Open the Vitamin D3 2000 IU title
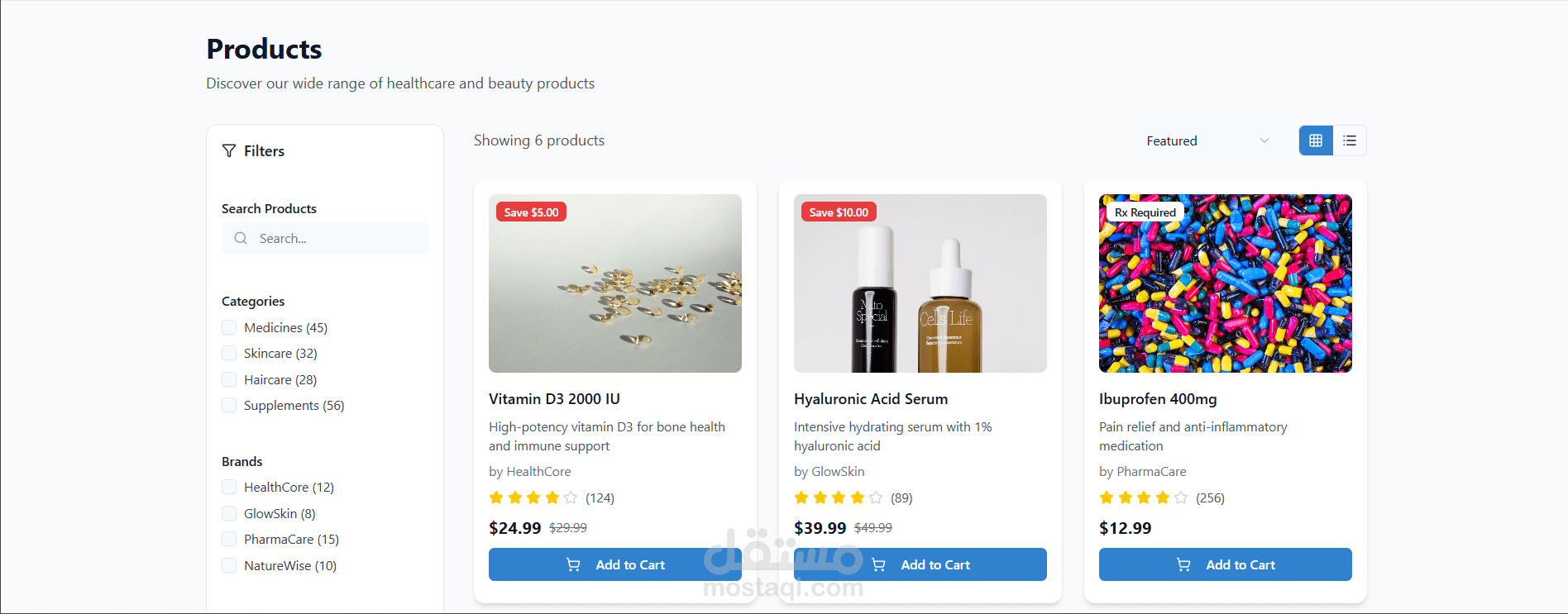This screenshot has width=1568, height=614. click(x=554, y=399)
